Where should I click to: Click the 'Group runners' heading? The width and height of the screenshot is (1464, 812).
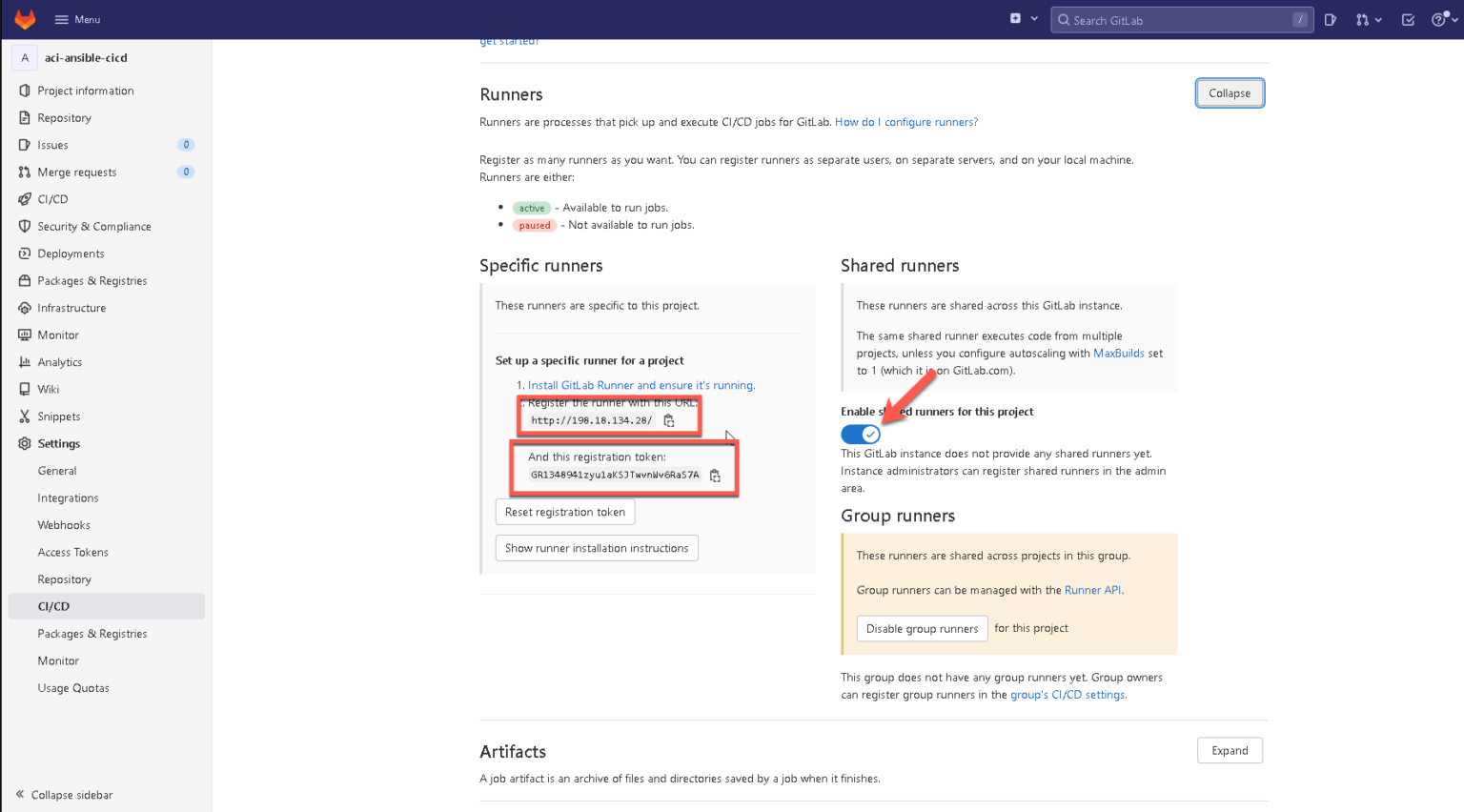pyautogui.click(x=898, y=516)
